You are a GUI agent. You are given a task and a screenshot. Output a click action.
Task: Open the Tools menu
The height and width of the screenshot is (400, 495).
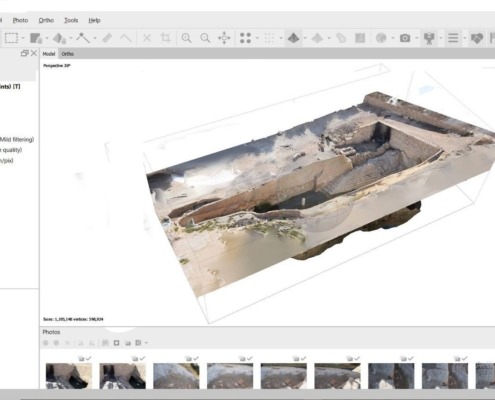click(x=71, y=20)
